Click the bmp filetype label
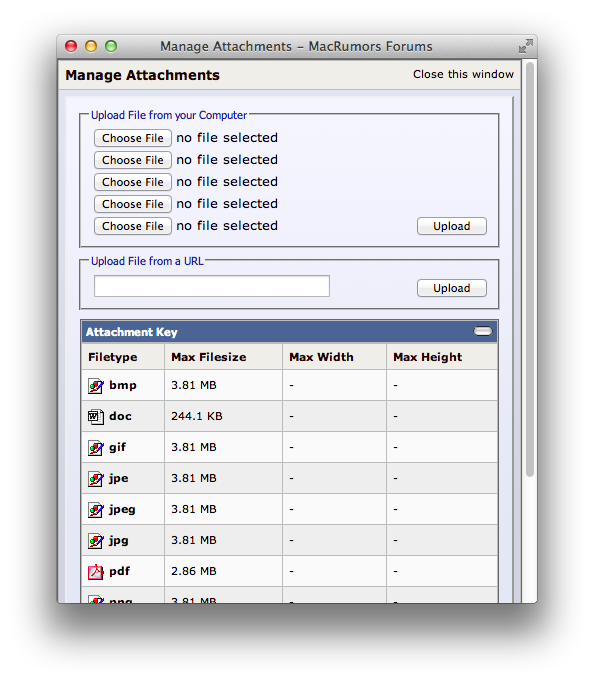Viewport: 594px width, 682px height. tap(123, 385)
